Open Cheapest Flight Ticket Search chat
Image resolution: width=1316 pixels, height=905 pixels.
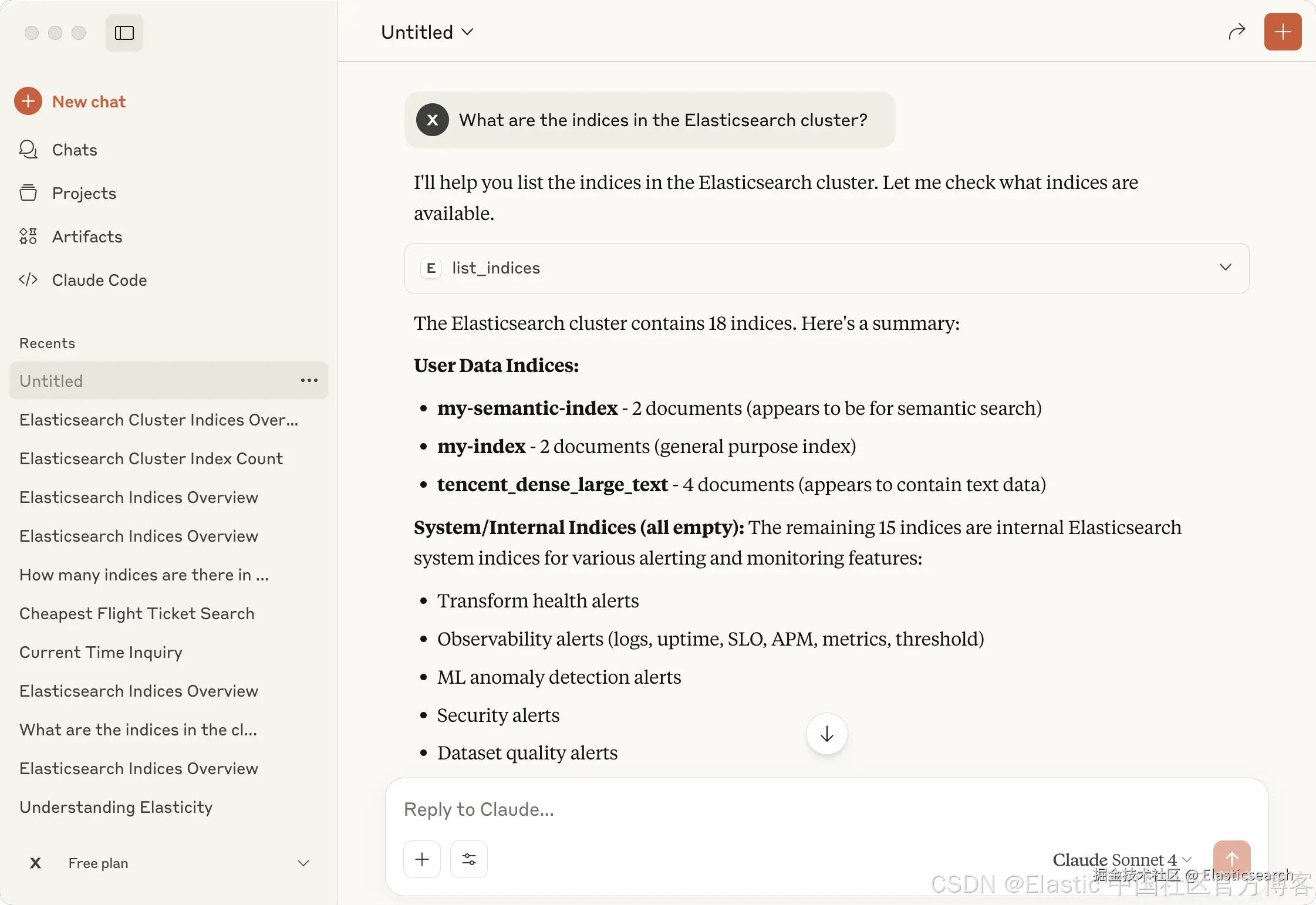tap(137, 613)
